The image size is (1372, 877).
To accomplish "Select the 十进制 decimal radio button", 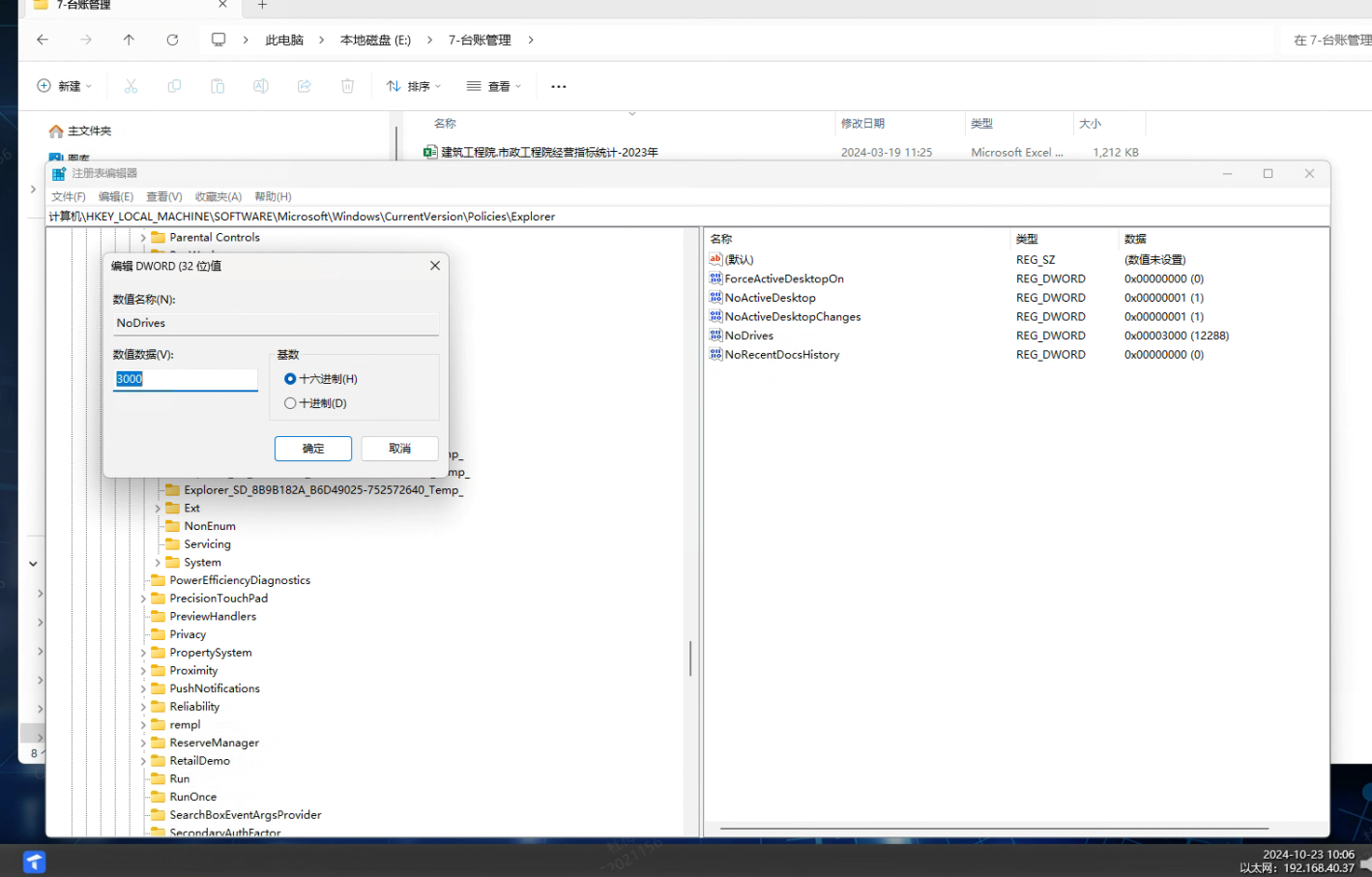I will point(290,403).
